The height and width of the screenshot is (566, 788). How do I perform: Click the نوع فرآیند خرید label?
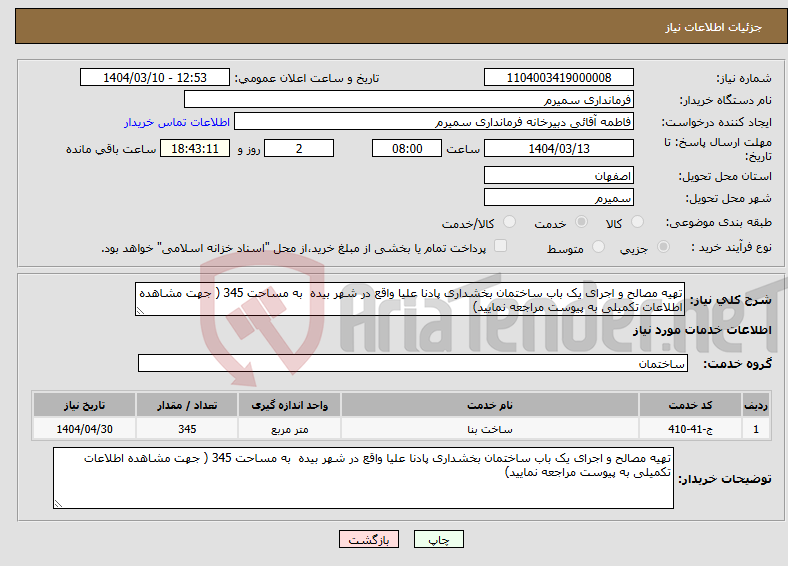click(731, 247)
